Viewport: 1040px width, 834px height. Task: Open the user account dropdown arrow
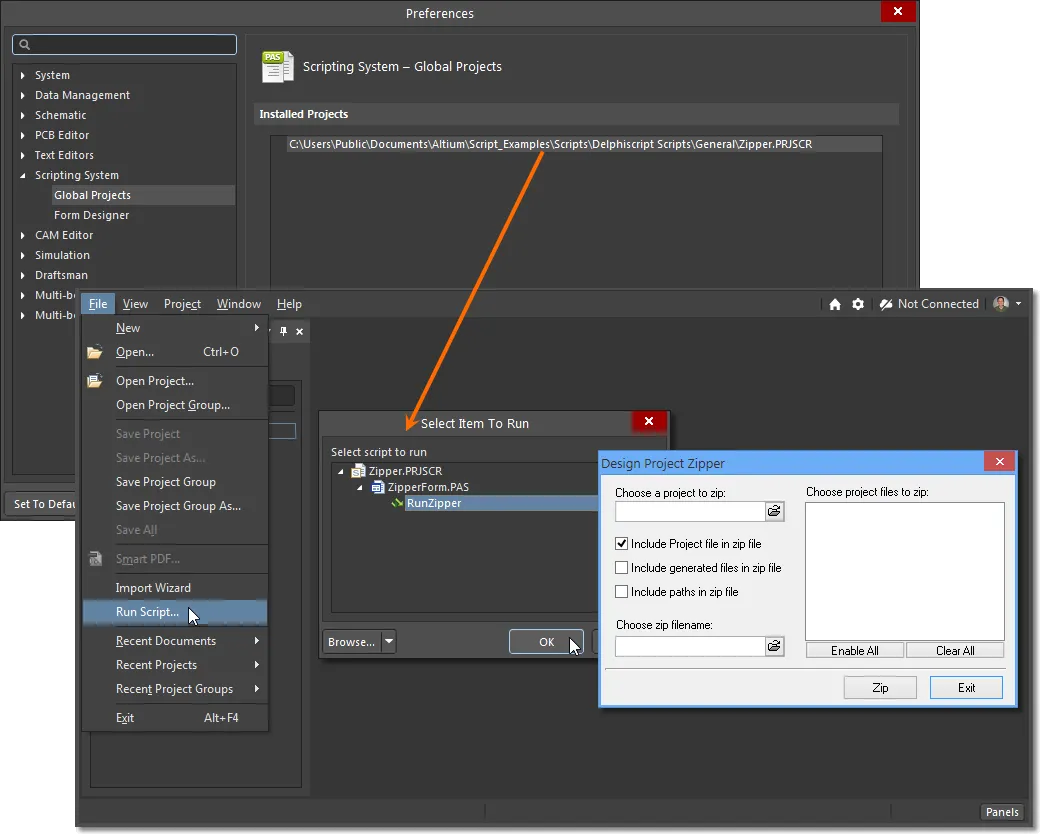click(x=1019, y=304)
